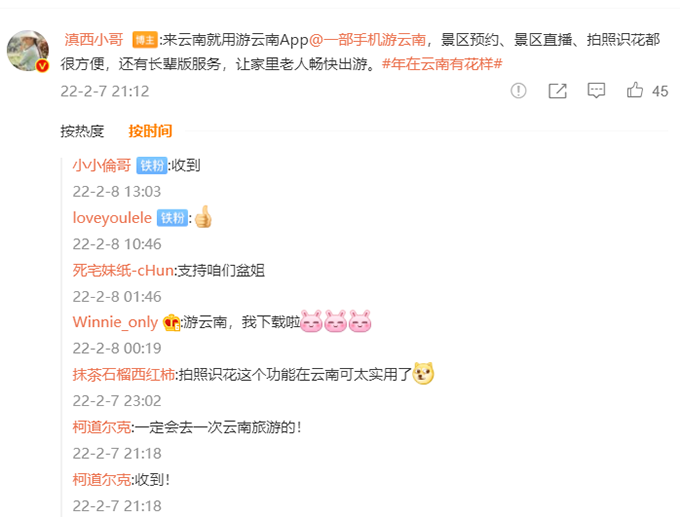Click 铁粉 badge beside 小小倫哥
680x517 pixels.
click(152, 166)
